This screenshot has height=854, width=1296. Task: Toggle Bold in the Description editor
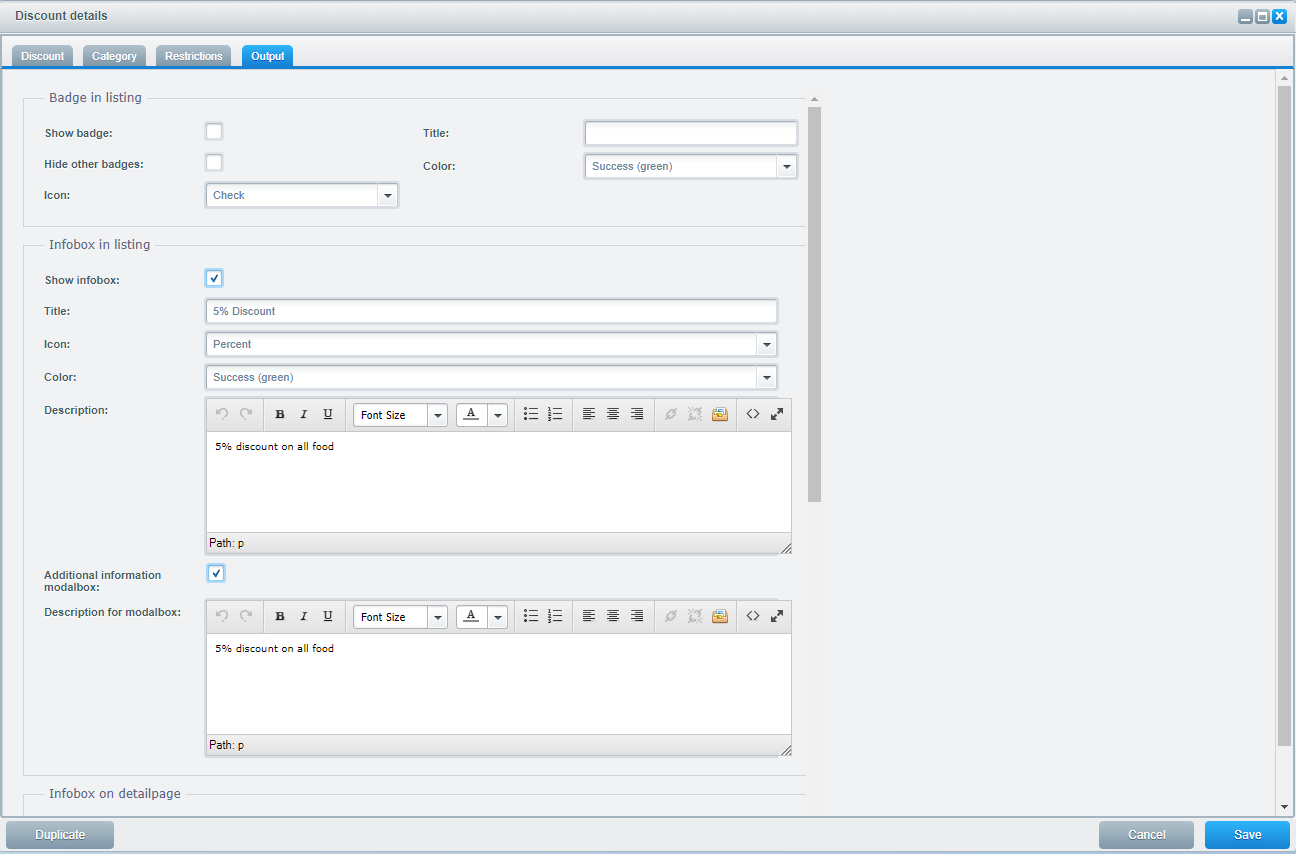click(x=280, y=415)
